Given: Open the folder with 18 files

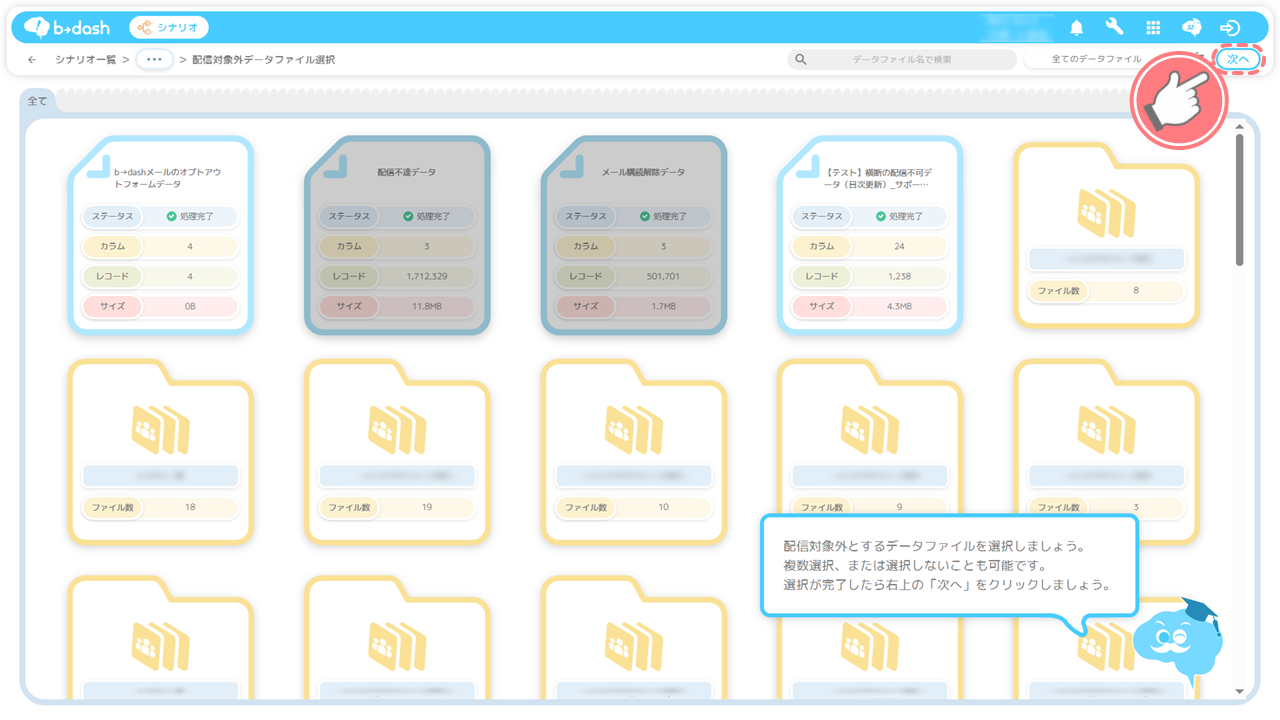Looking at the screenshot, I should (161, 452).
